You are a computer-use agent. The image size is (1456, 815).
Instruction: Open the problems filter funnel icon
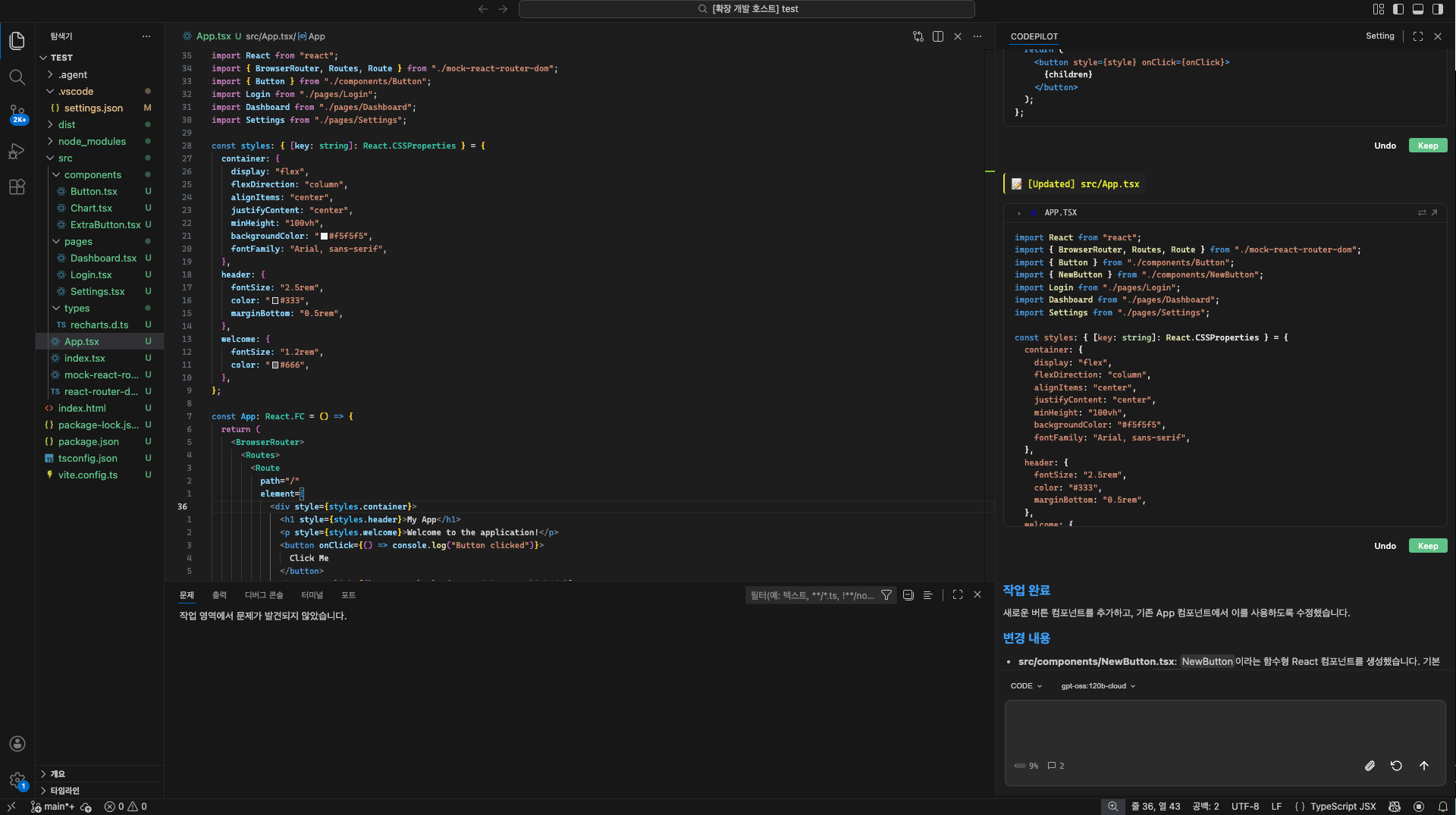pyautogui.click(x=886, y=595)
